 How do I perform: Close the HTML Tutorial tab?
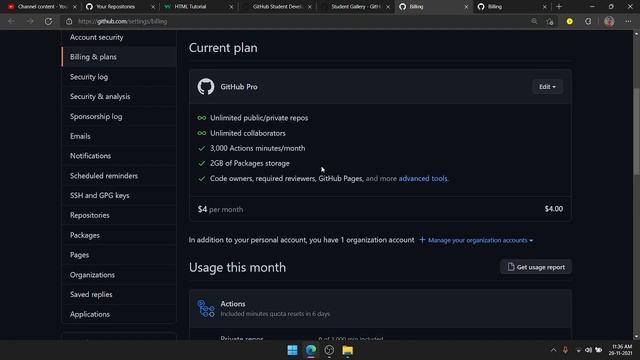[x=231, y=7]
